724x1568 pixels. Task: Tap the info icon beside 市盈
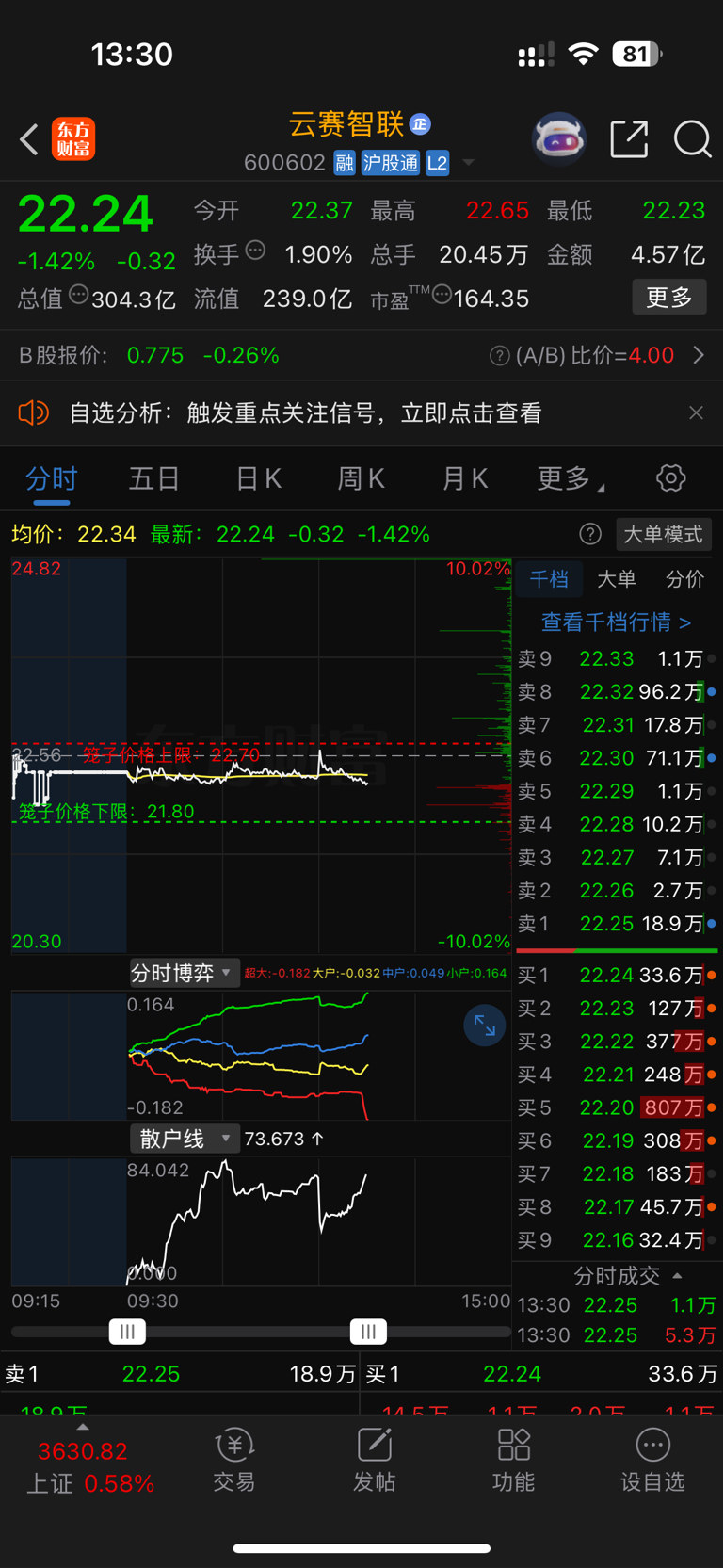(442, 295)
